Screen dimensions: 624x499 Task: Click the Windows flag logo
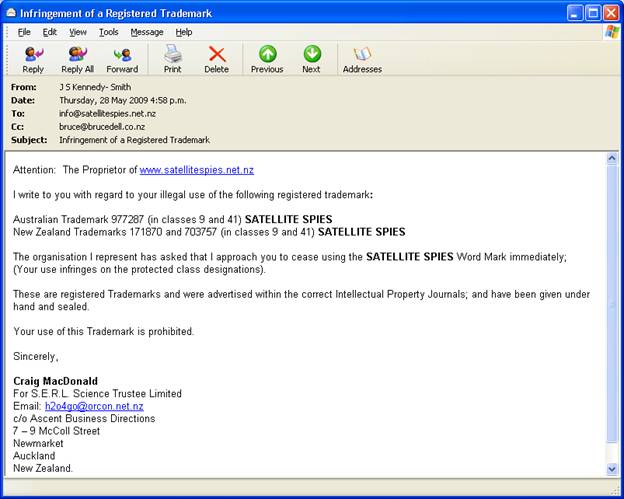click(x=612, y=32)
